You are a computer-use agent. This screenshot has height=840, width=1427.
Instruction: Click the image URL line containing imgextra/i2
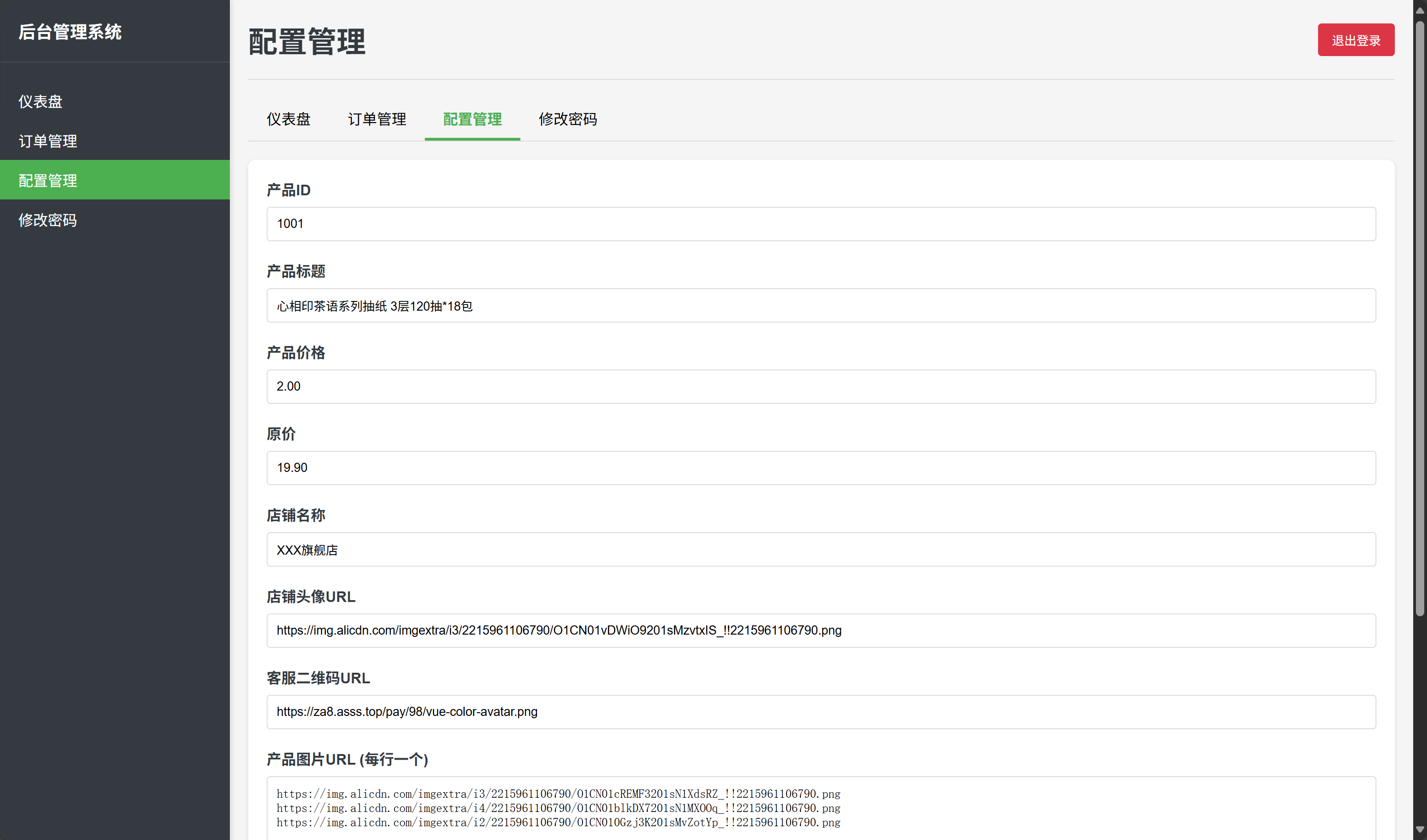[x=559, y=823]
